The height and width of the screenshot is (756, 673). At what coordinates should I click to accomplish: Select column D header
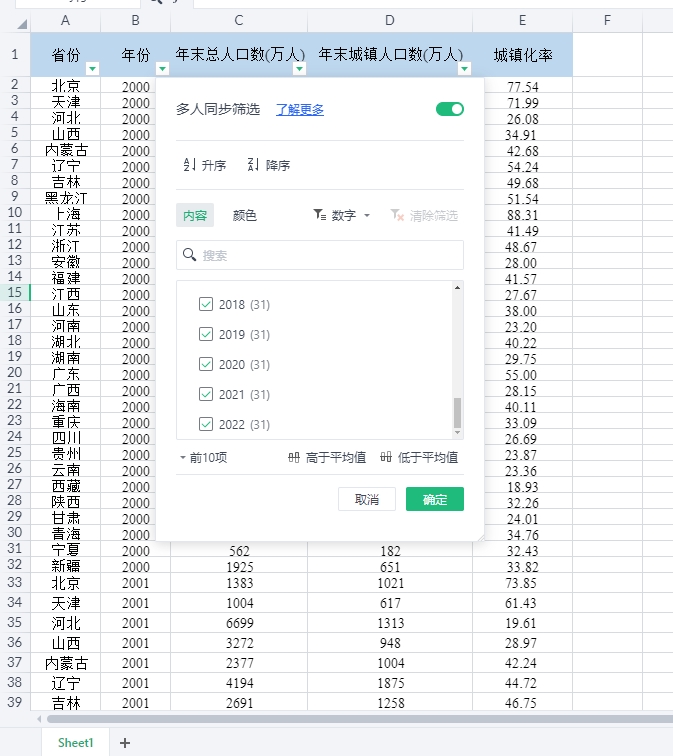pos(390,20)
